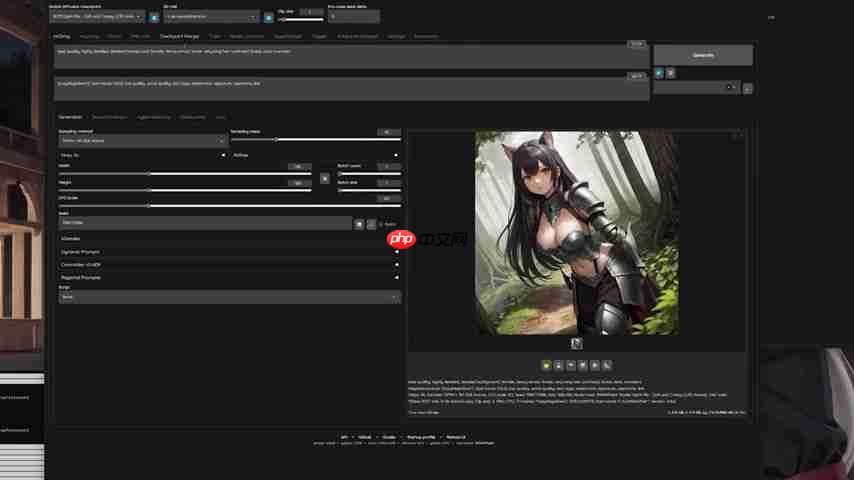
Task: Swap width and height values
Action: click(x=325, y=178)
